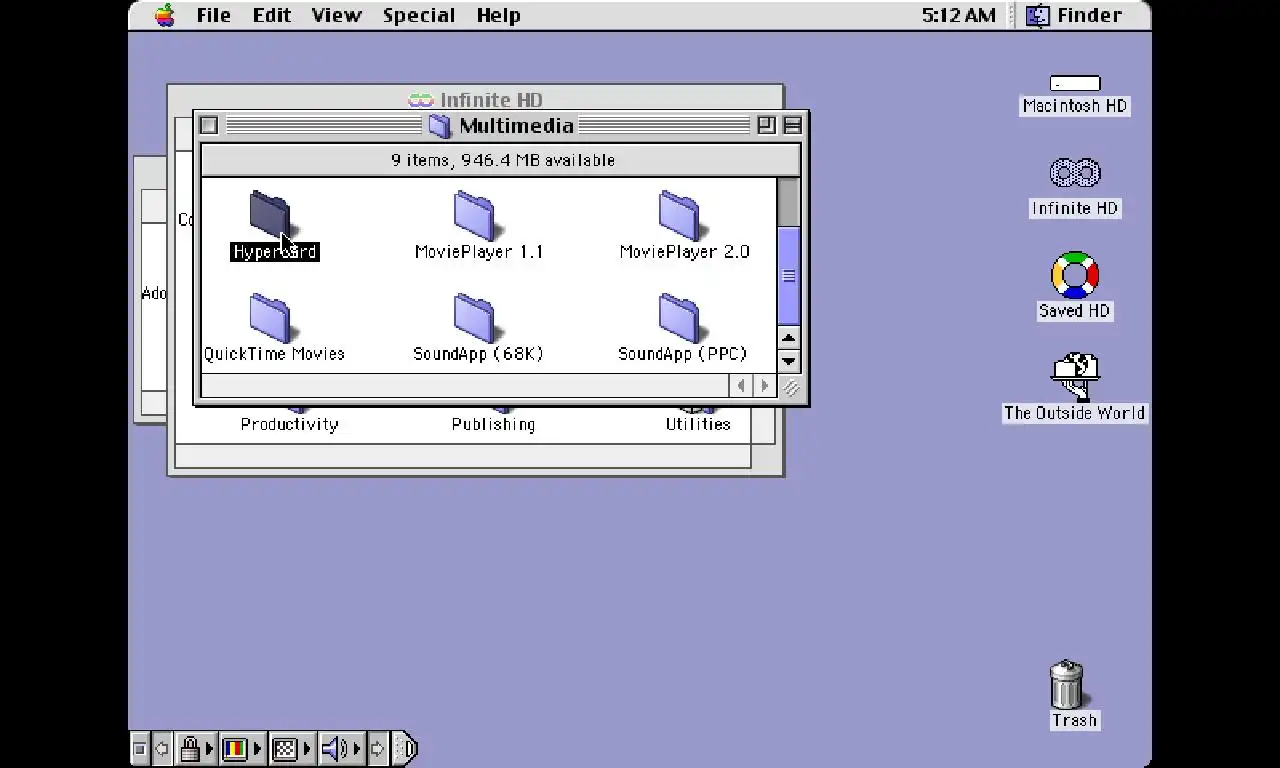Click the Multimedia window zoom box
This screenshot has width=1280, height=768.
[766, 125]
